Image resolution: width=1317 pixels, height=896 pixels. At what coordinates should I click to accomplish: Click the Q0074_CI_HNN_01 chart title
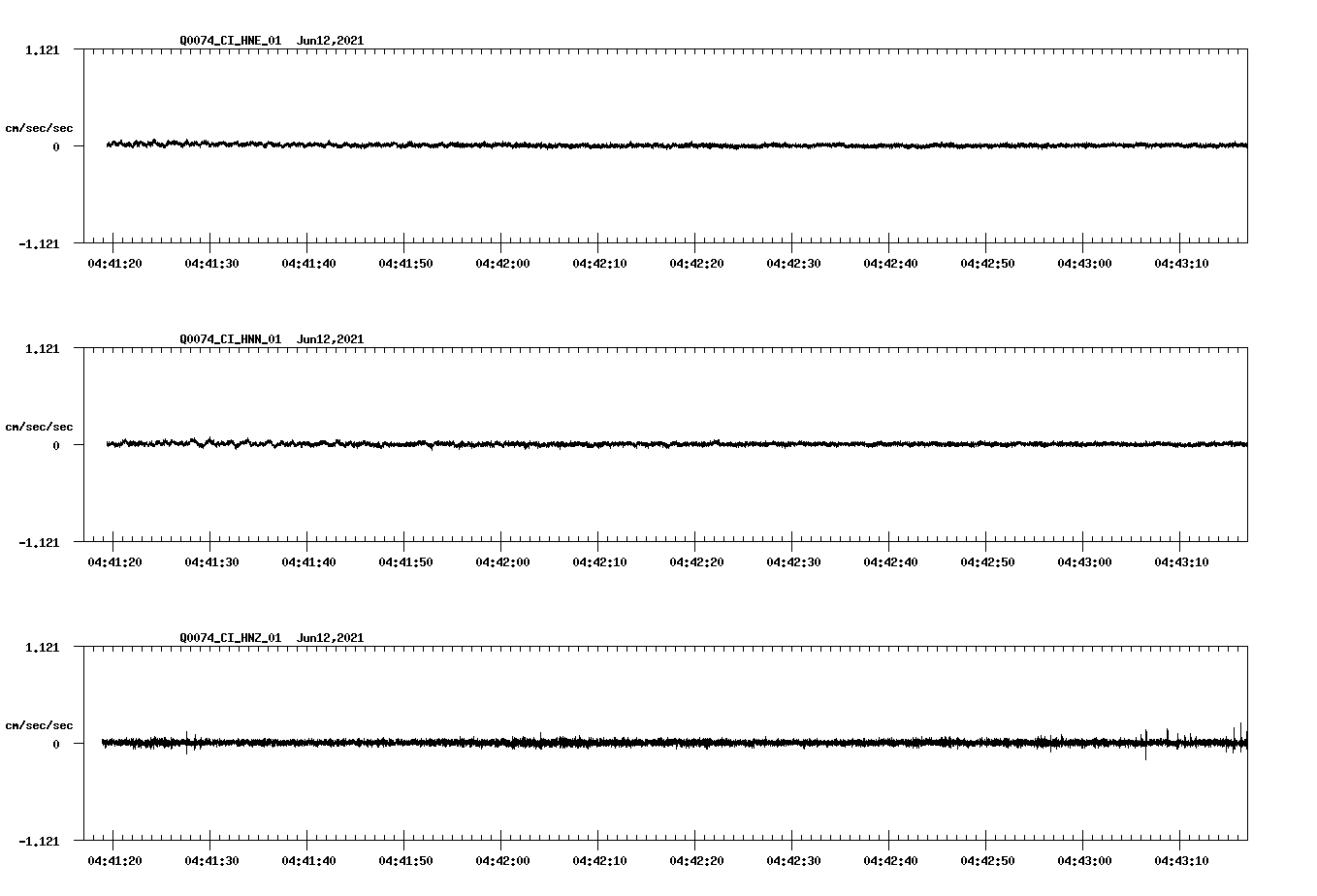(x=231, y=339)
